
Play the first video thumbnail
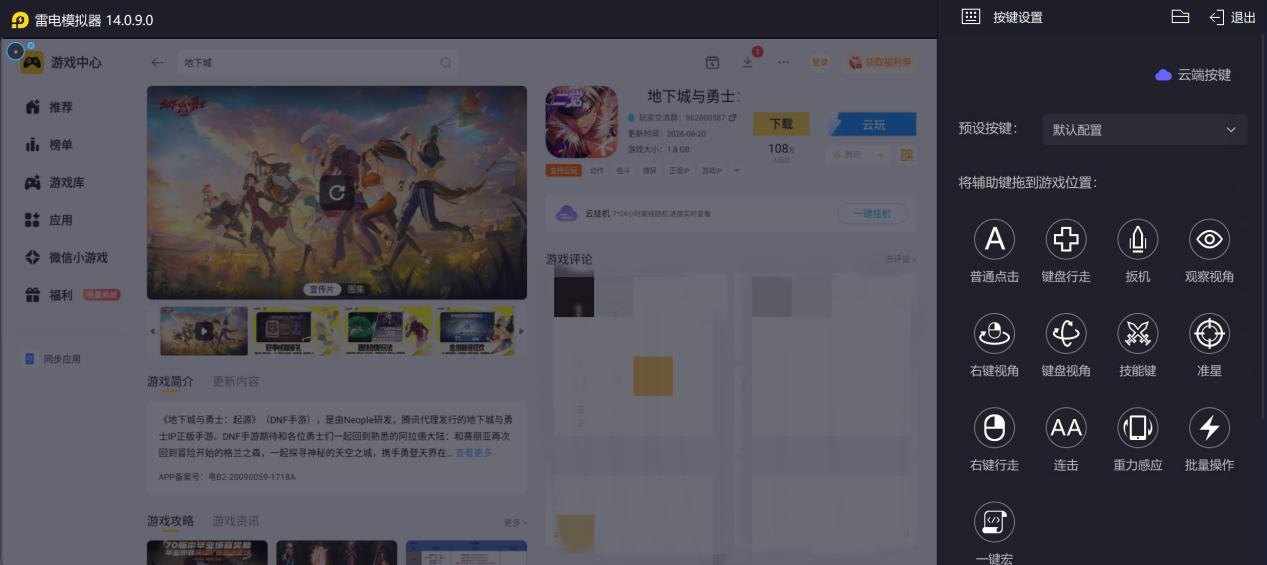pos(204,331)
